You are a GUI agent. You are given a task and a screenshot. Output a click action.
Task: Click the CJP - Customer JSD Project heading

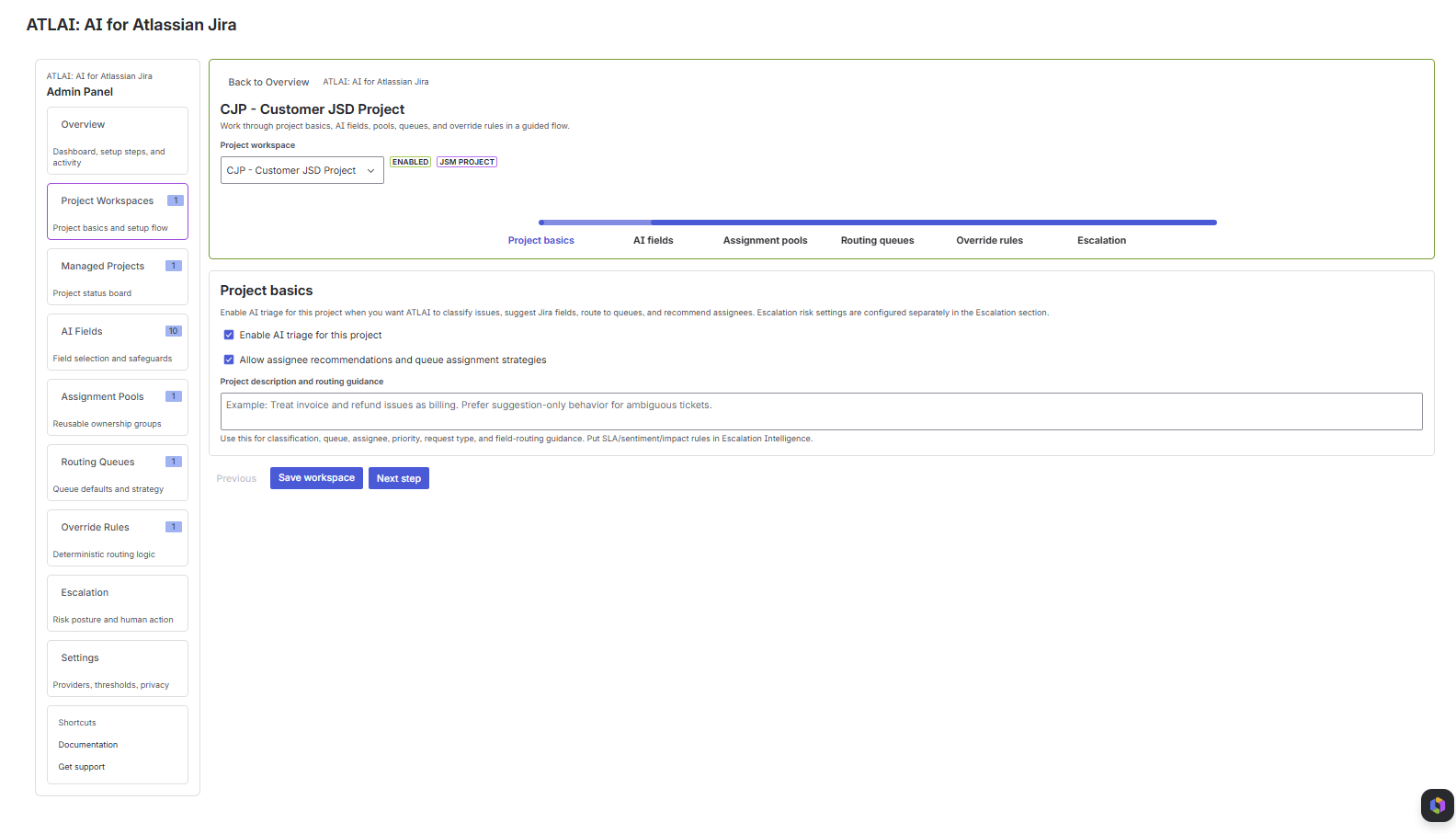click(x=313, y=109)
